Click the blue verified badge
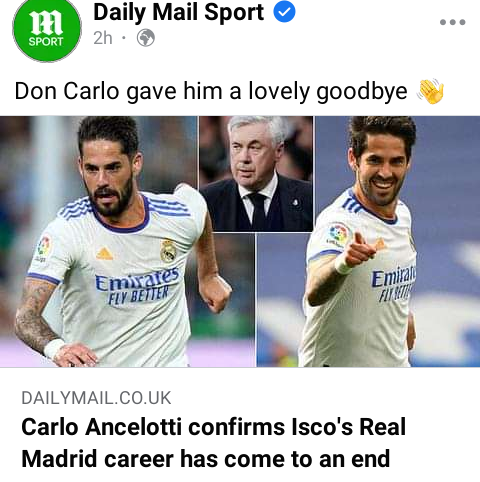Image resolution: width=480 pixels, height=482 pixels. pos(284,12)
